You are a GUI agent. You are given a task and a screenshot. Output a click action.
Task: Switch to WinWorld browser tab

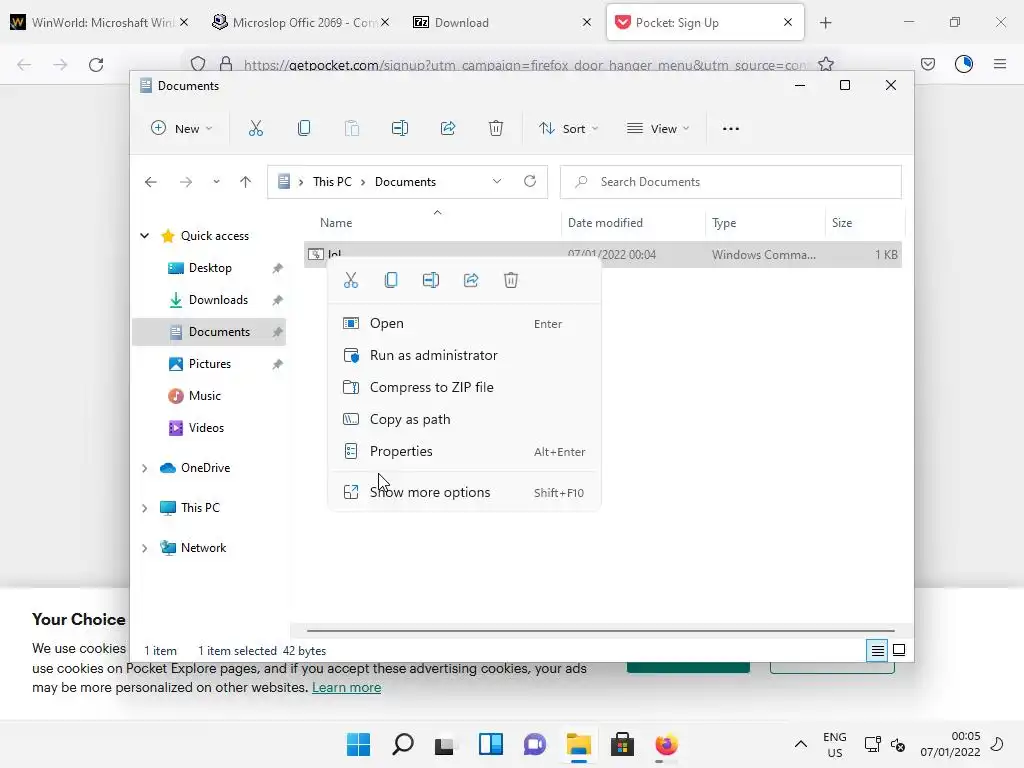[x=99, y=22]
